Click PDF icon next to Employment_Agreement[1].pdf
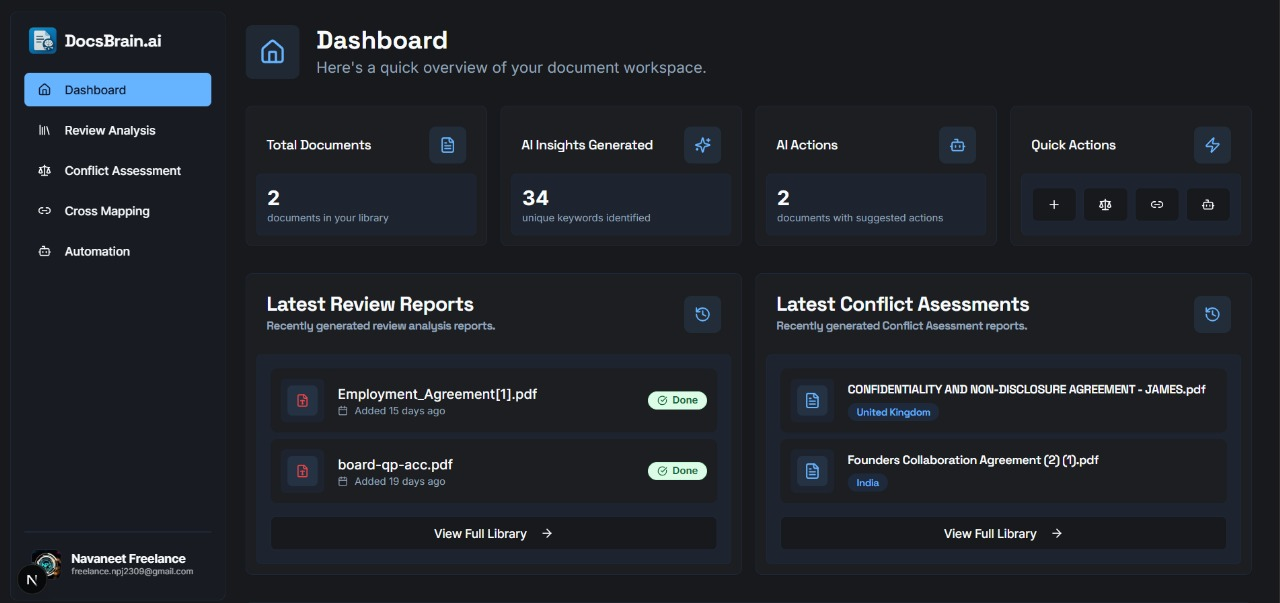The height and width of the screenshot is (603, 1280). pyautogui.click(x=302, y=401)
